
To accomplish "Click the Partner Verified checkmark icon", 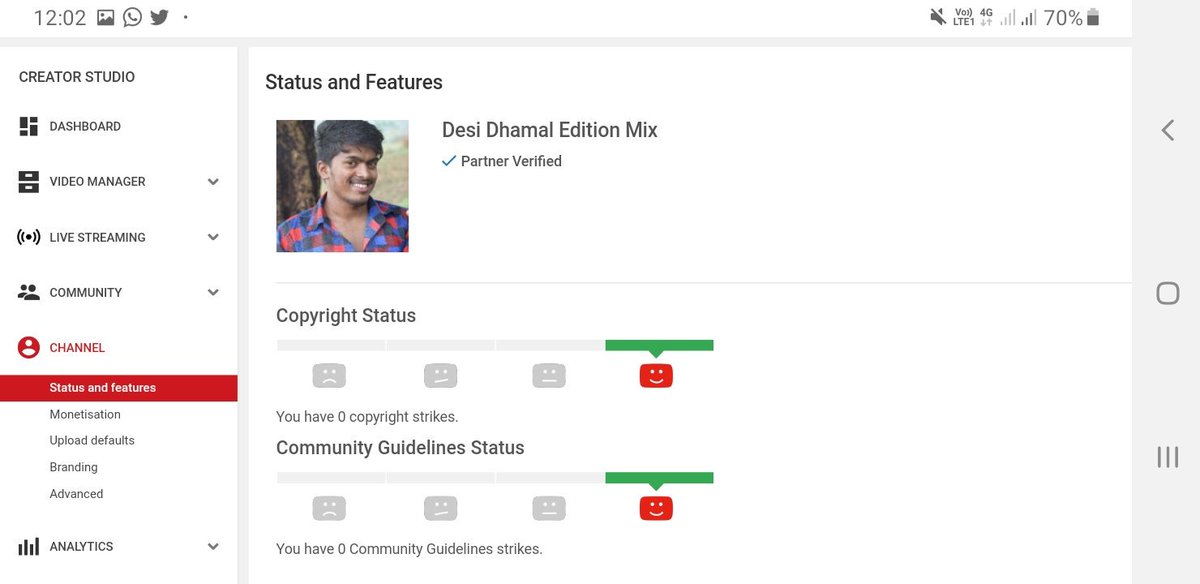I will tap(449, 161).
